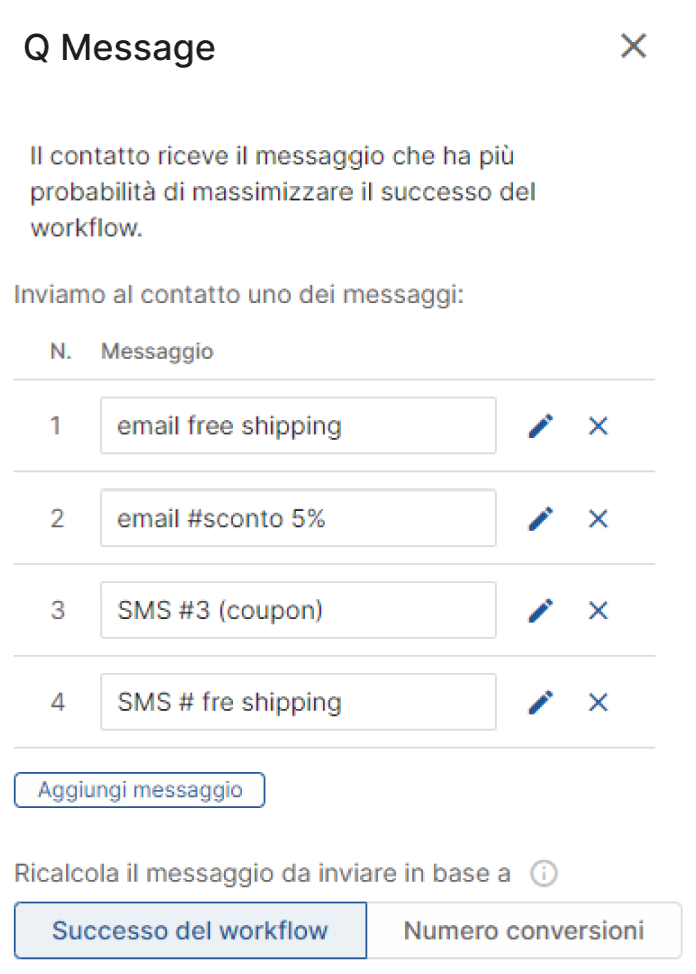Click the 'Messaggio' column header
This screenshot has height=974, width=696.
pyautogui.click(x=157, y=352)
